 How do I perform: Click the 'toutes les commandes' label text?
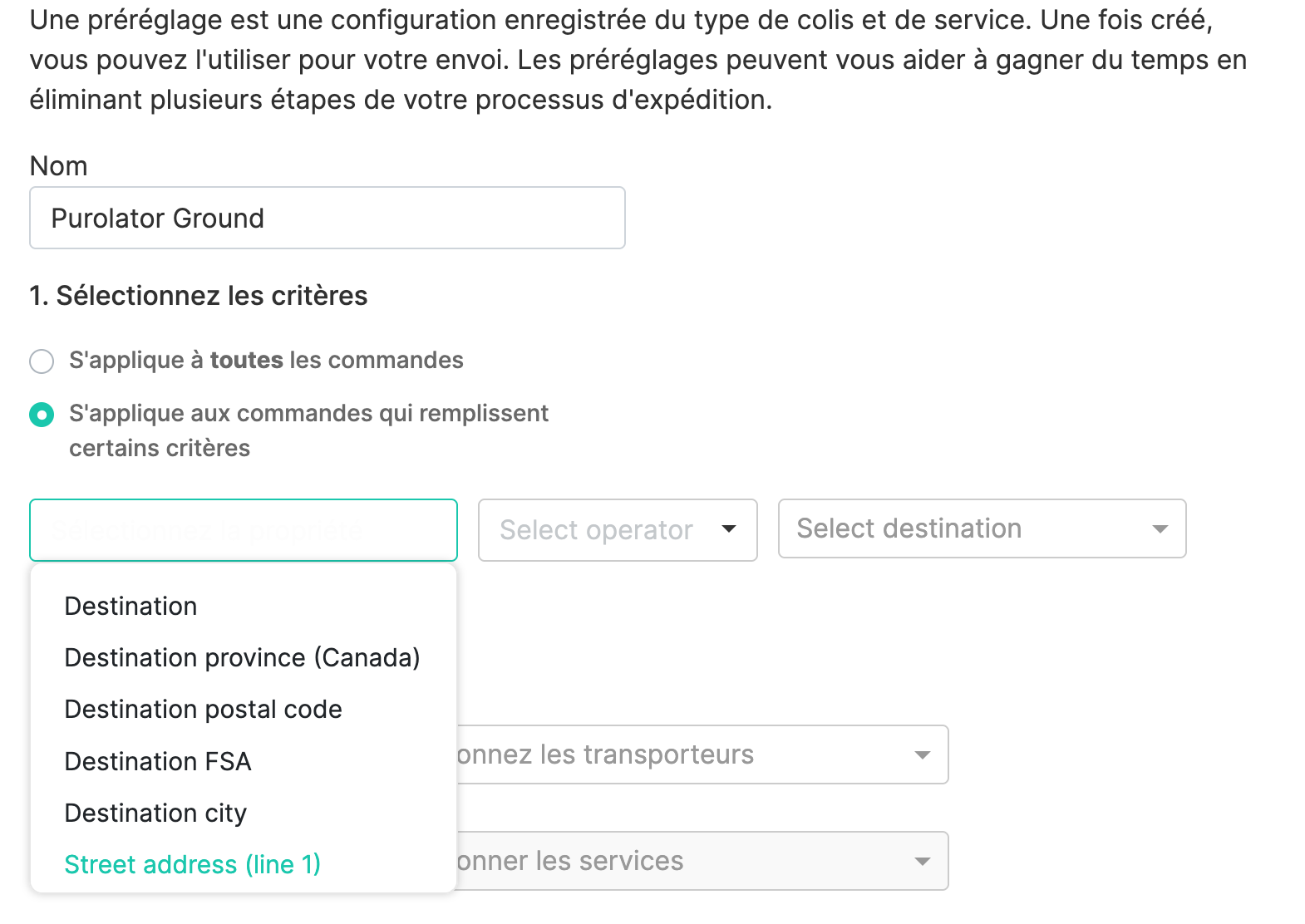[266, 361]
